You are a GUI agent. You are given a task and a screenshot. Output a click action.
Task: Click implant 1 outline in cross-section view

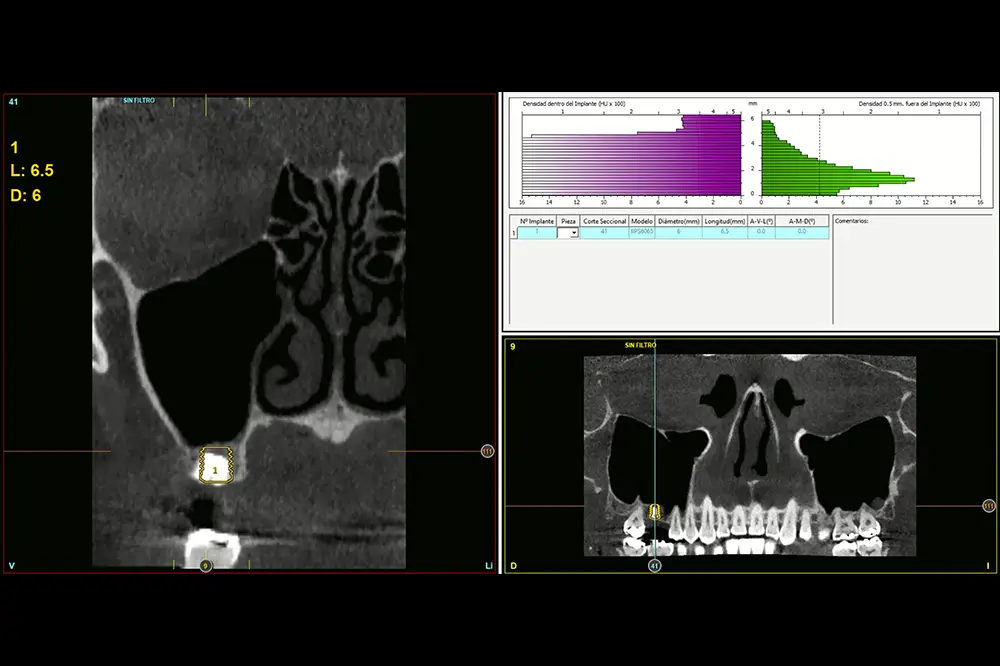[x=215, y=466]
